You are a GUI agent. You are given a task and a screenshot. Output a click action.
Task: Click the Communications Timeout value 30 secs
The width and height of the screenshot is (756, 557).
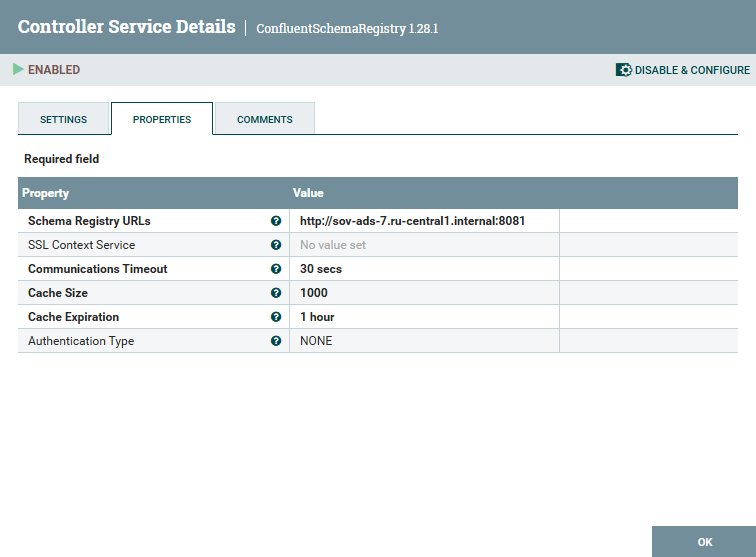[x=321, y=269]
